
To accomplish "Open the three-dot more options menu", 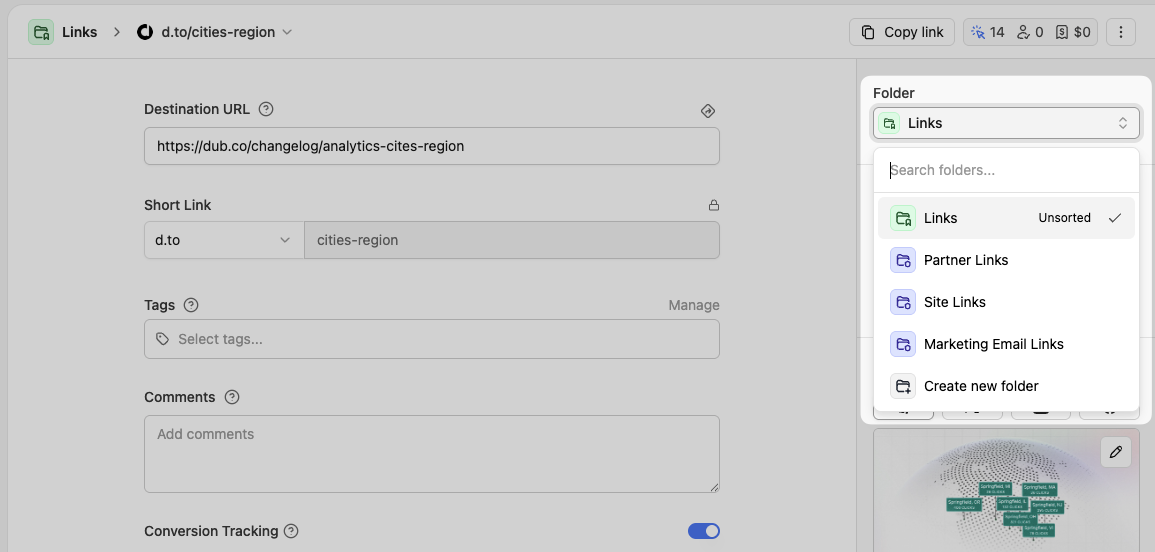I will point(1120,32).
